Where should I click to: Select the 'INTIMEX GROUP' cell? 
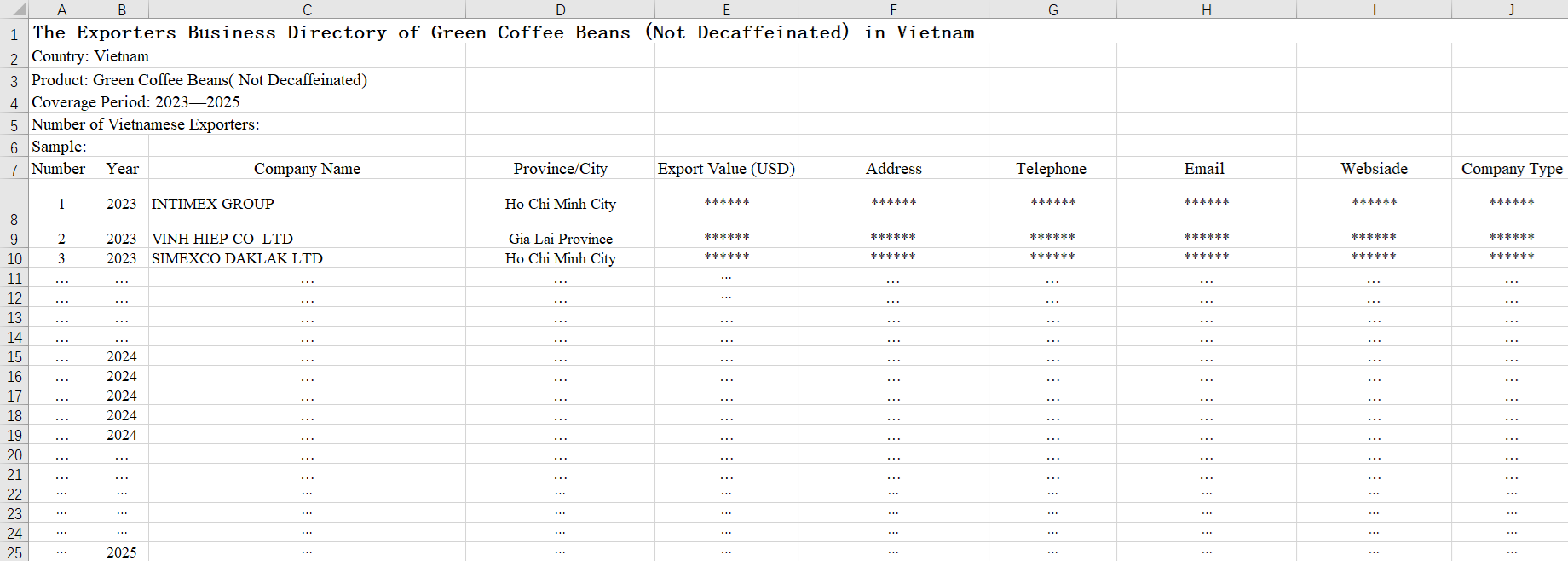(213, 204)
